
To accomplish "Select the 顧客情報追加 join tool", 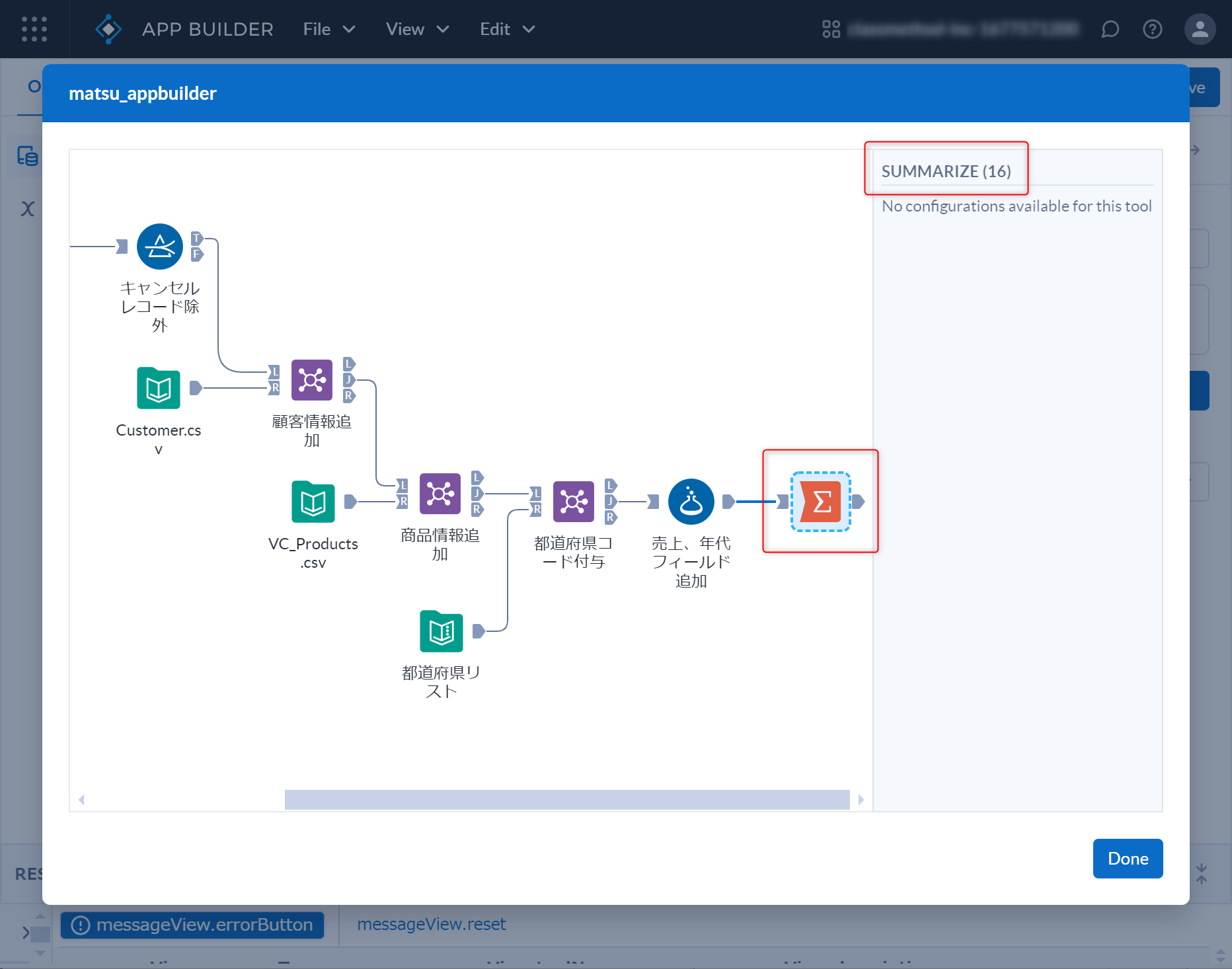I will tap(311, 379).
